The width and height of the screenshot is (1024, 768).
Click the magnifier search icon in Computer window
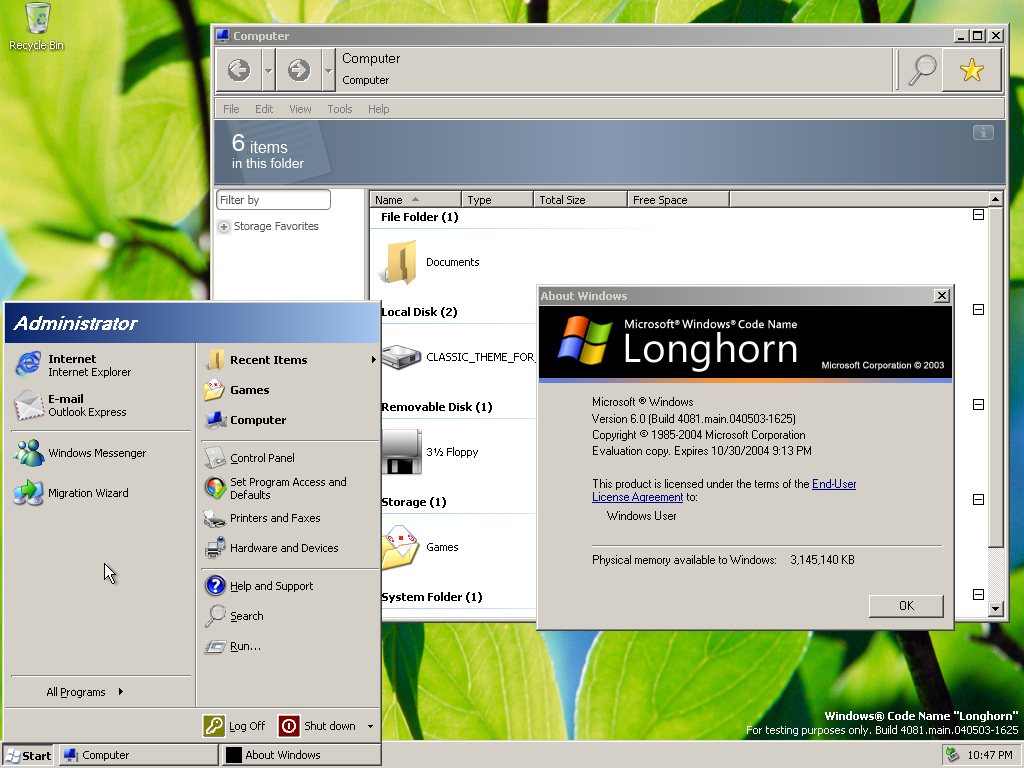tap(921, 69)
